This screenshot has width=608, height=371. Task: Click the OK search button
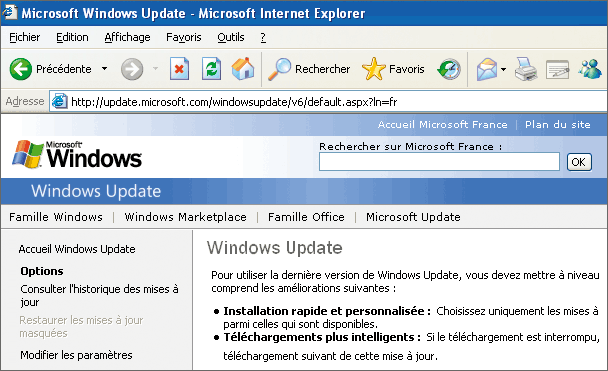tap(579, 162)
